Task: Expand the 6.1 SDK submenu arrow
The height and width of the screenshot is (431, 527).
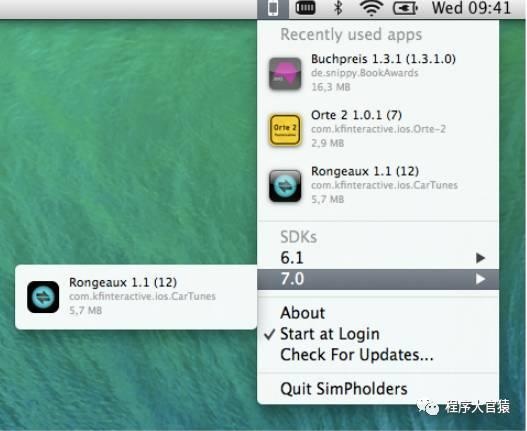Action: (481, 258)
